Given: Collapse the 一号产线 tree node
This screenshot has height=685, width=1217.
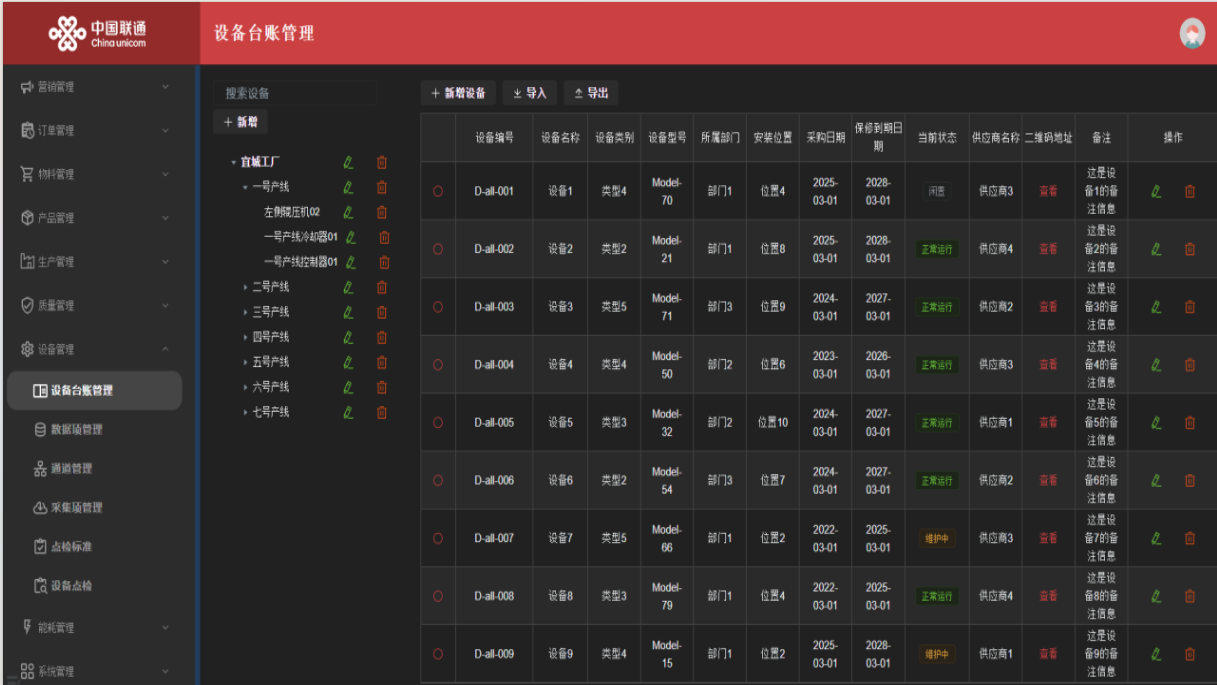Looking at the screenshot, I should point(245,187).
